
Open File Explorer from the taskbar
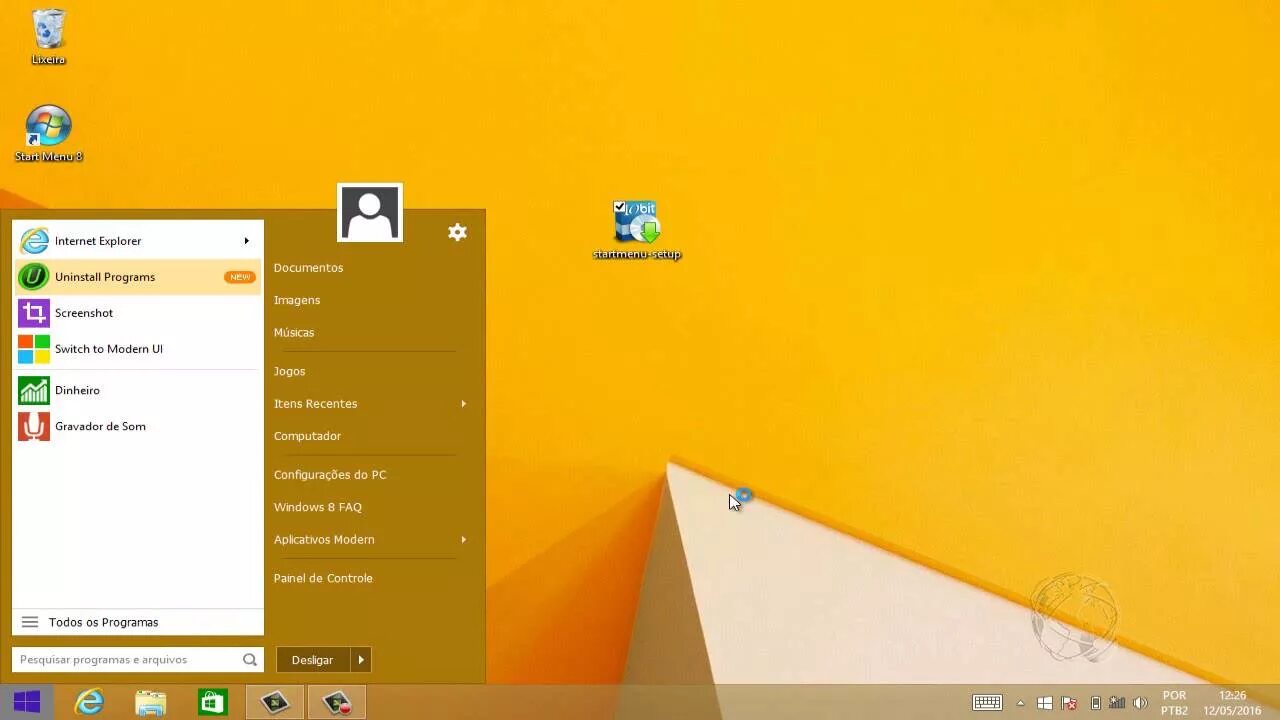pos(151,702)
